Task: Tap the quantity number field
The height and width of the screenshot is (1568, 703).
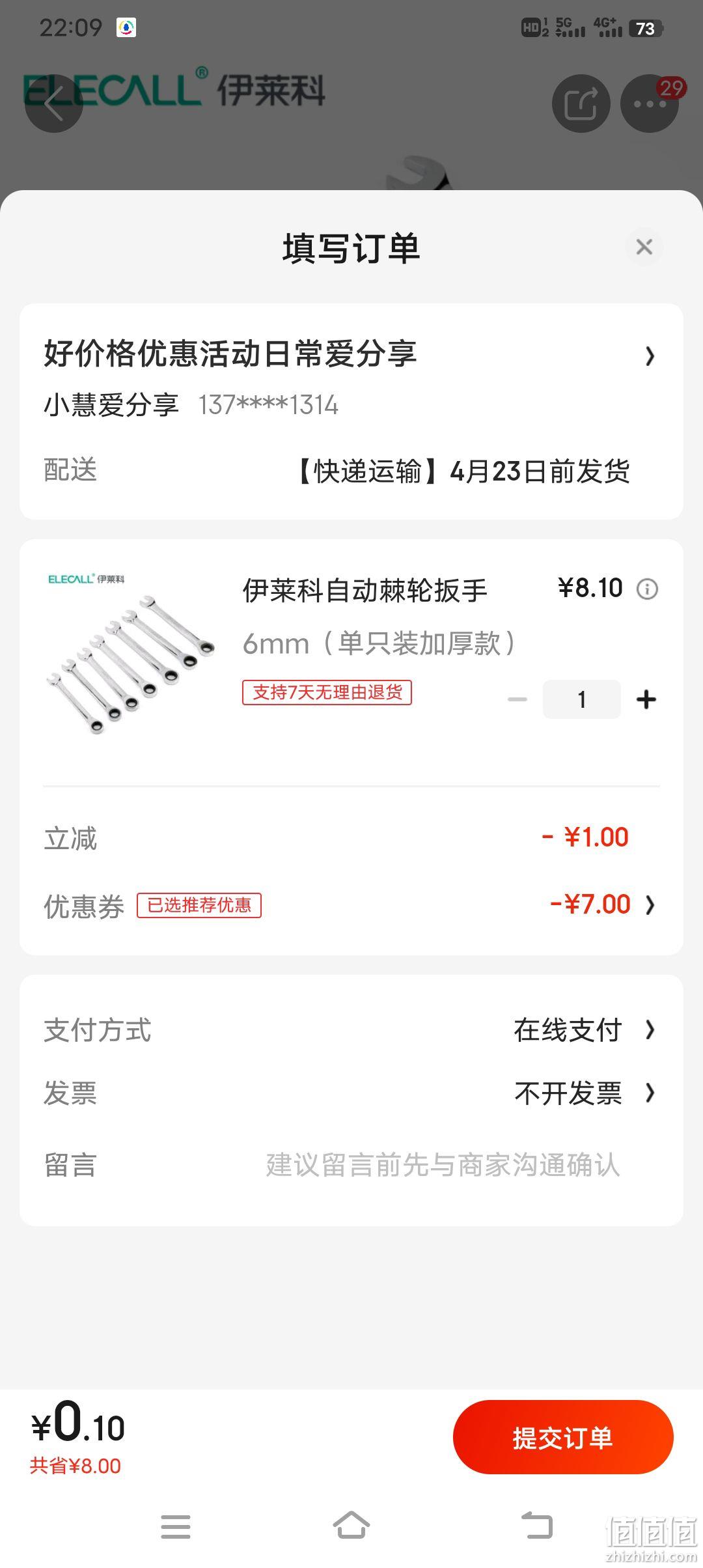Action: click(582, 699)
